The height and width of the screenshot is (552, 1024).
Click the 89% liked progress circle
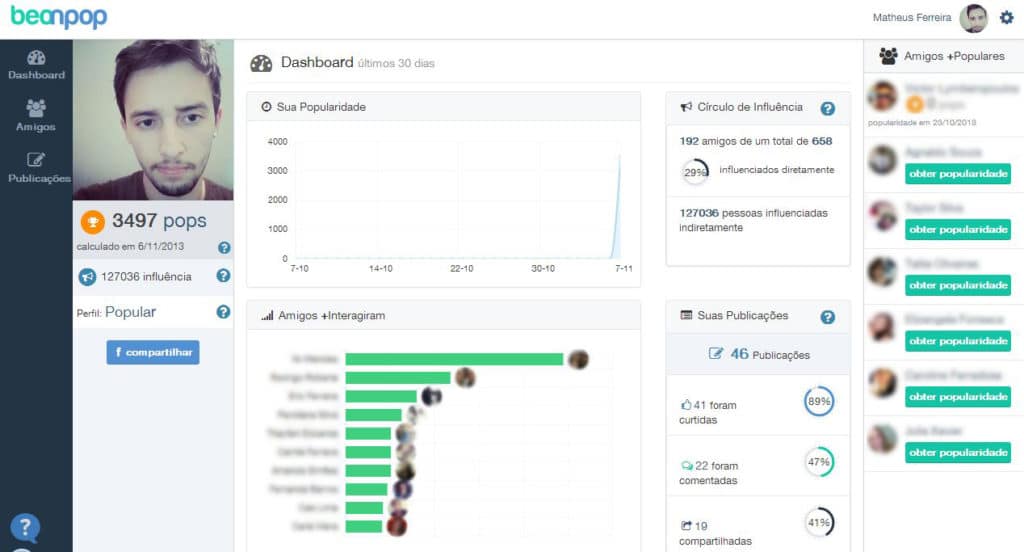pos(819,401)
